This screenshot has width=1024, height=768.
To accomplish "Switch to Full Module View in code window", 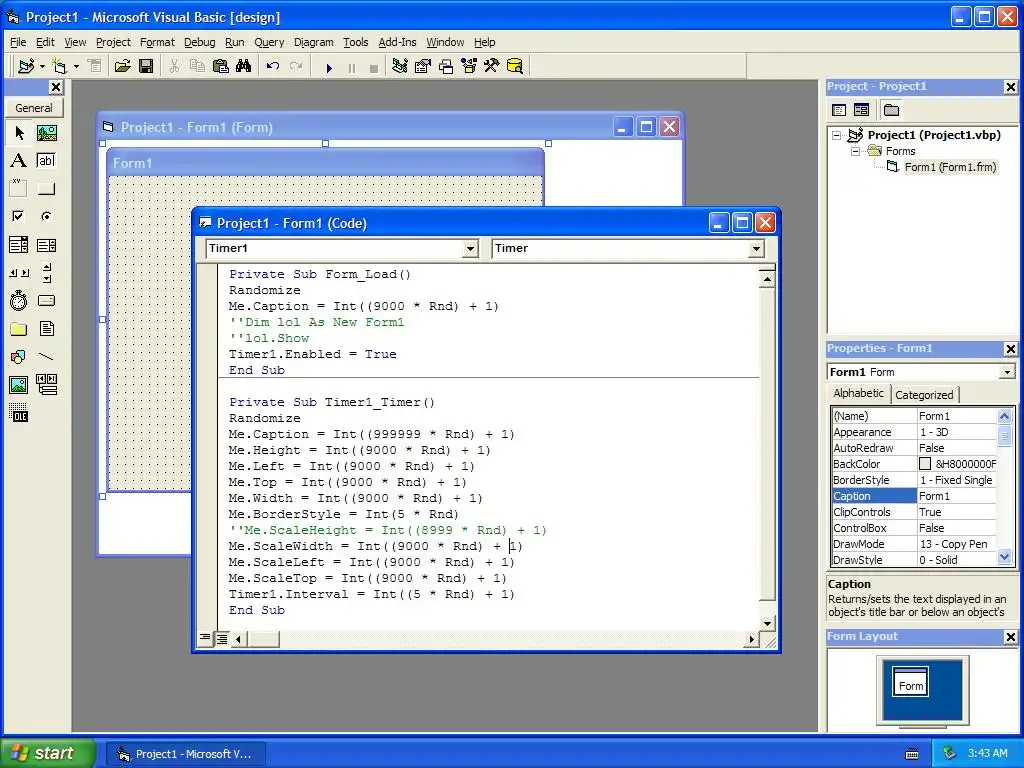I will [222, 638].
